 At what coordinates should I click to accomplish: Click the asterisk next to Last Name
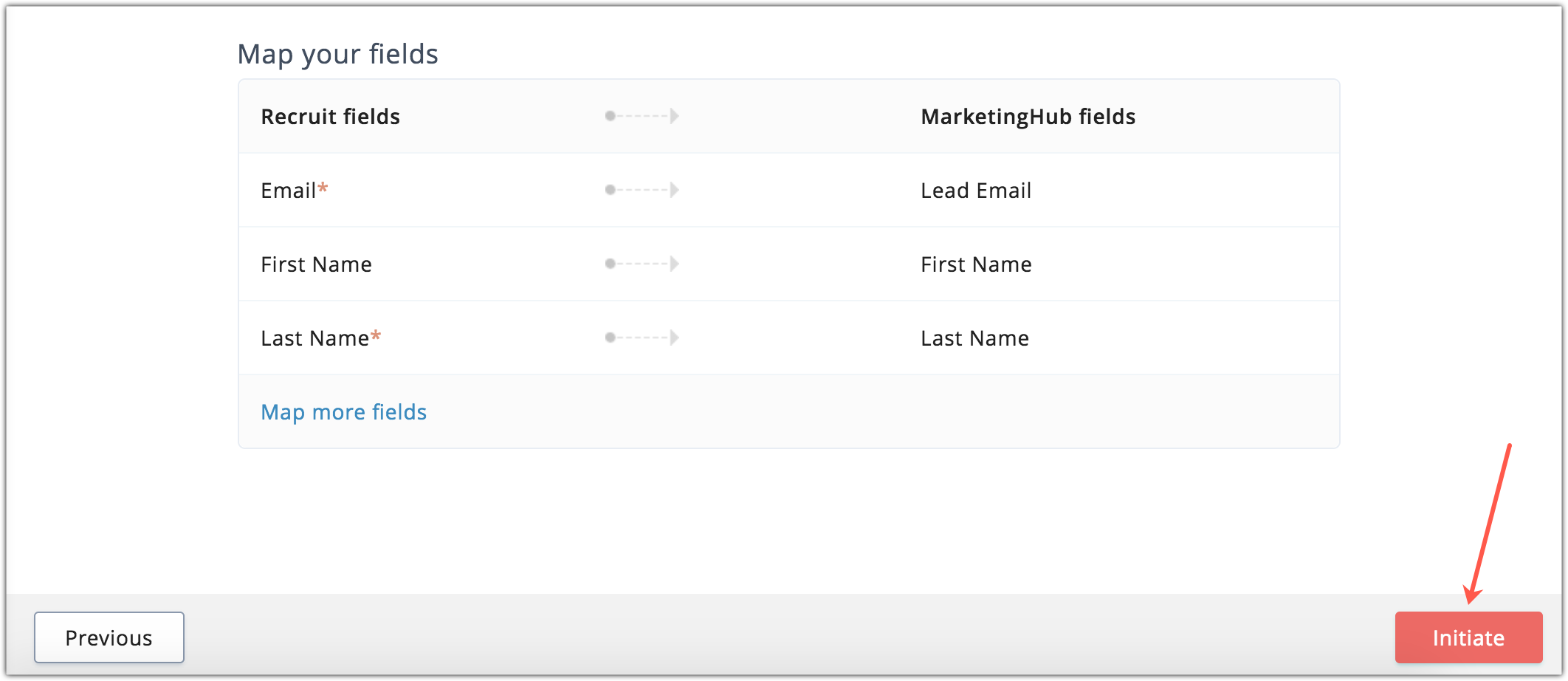pos(376,336)
